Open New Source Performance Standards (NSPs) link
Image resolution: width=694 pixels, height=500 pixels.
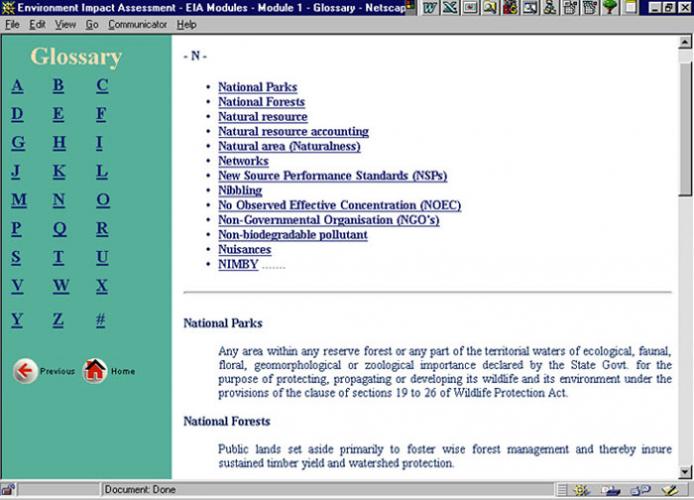[333, 176]
